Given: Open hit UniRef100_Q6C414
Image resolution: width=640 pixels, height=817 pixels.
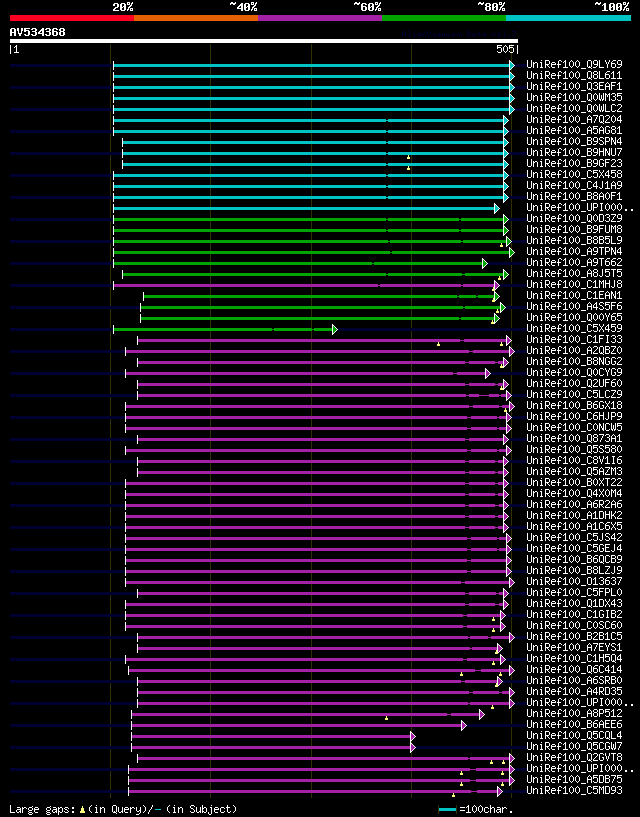Looking at the screenshot, I should coord(574,670).
